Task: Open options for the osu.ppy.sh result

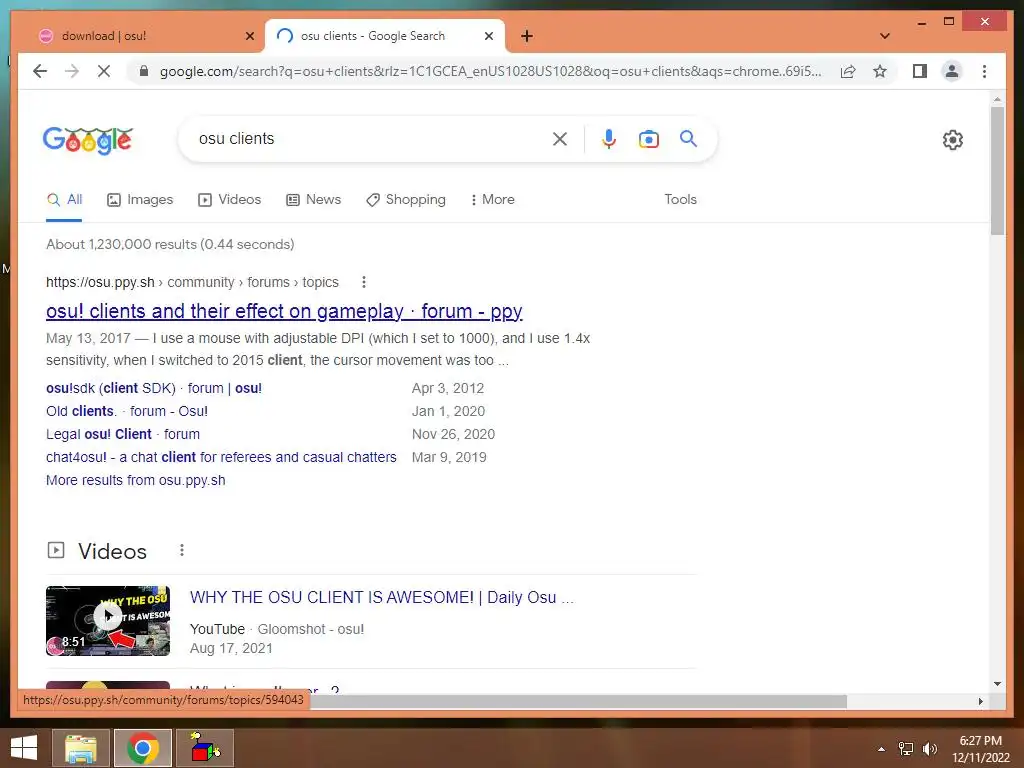Action: [x=364, y=282]
